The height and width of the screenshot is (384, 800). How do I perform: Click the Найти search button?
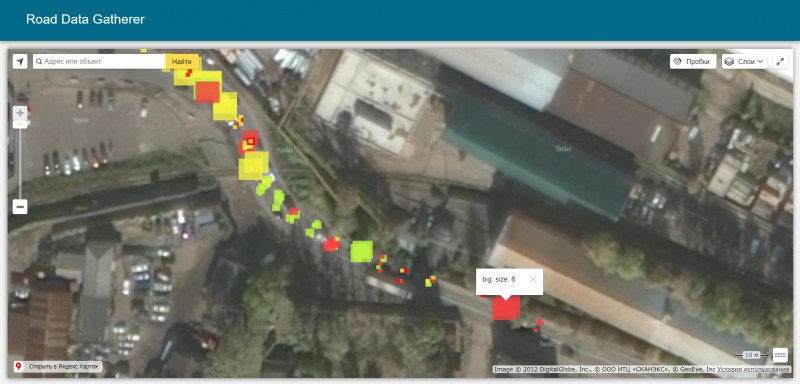point(182,62)
